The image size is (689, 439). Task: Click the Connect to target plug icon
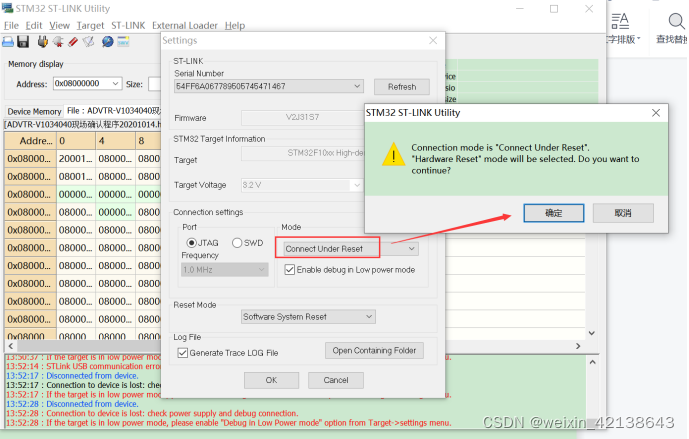pyautogui.click(x=43, y=42)
